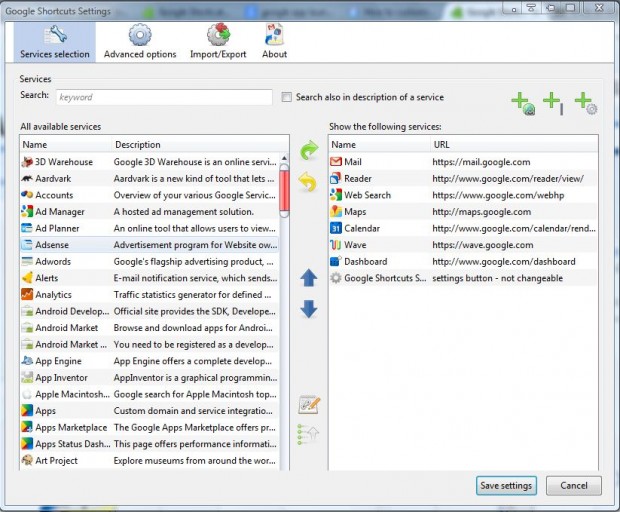Click the keyword search field
This screenshot has width=620, height=512.
pos(164,97)
